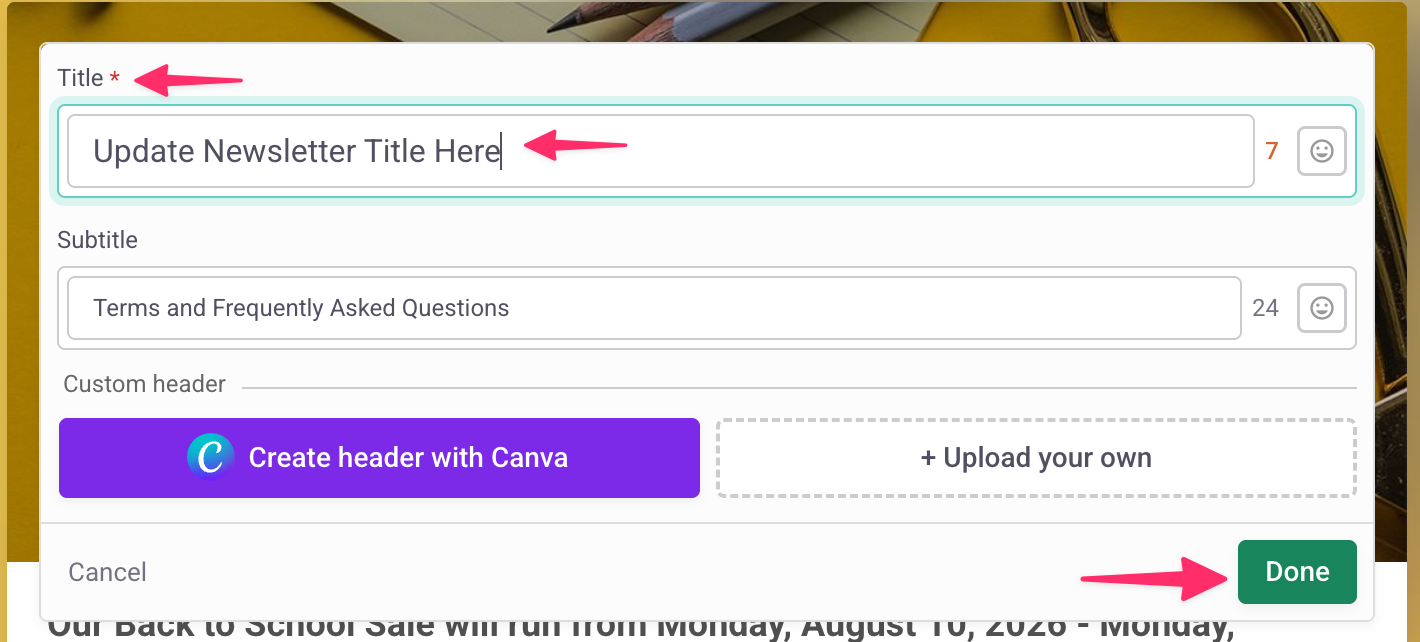
Task: Click the Title field label
Action: click(80, 78)
